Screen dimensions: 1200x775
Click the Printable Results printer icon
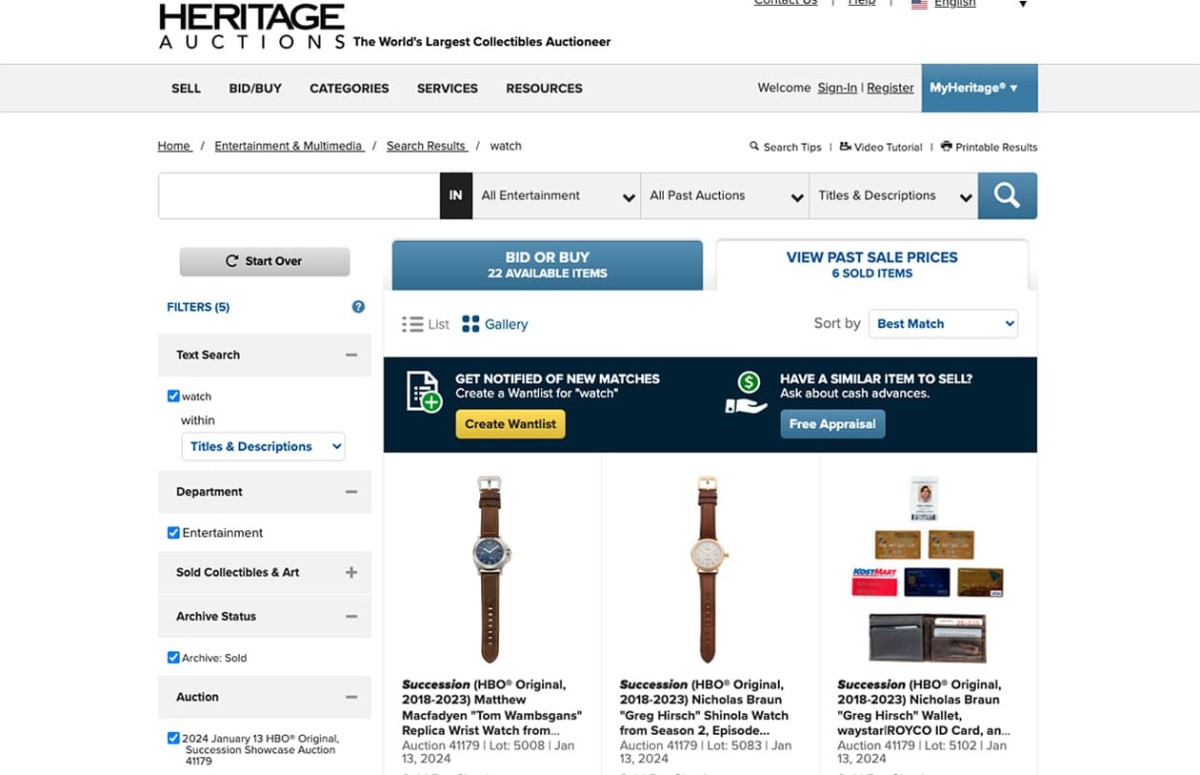tap(946, 146)
